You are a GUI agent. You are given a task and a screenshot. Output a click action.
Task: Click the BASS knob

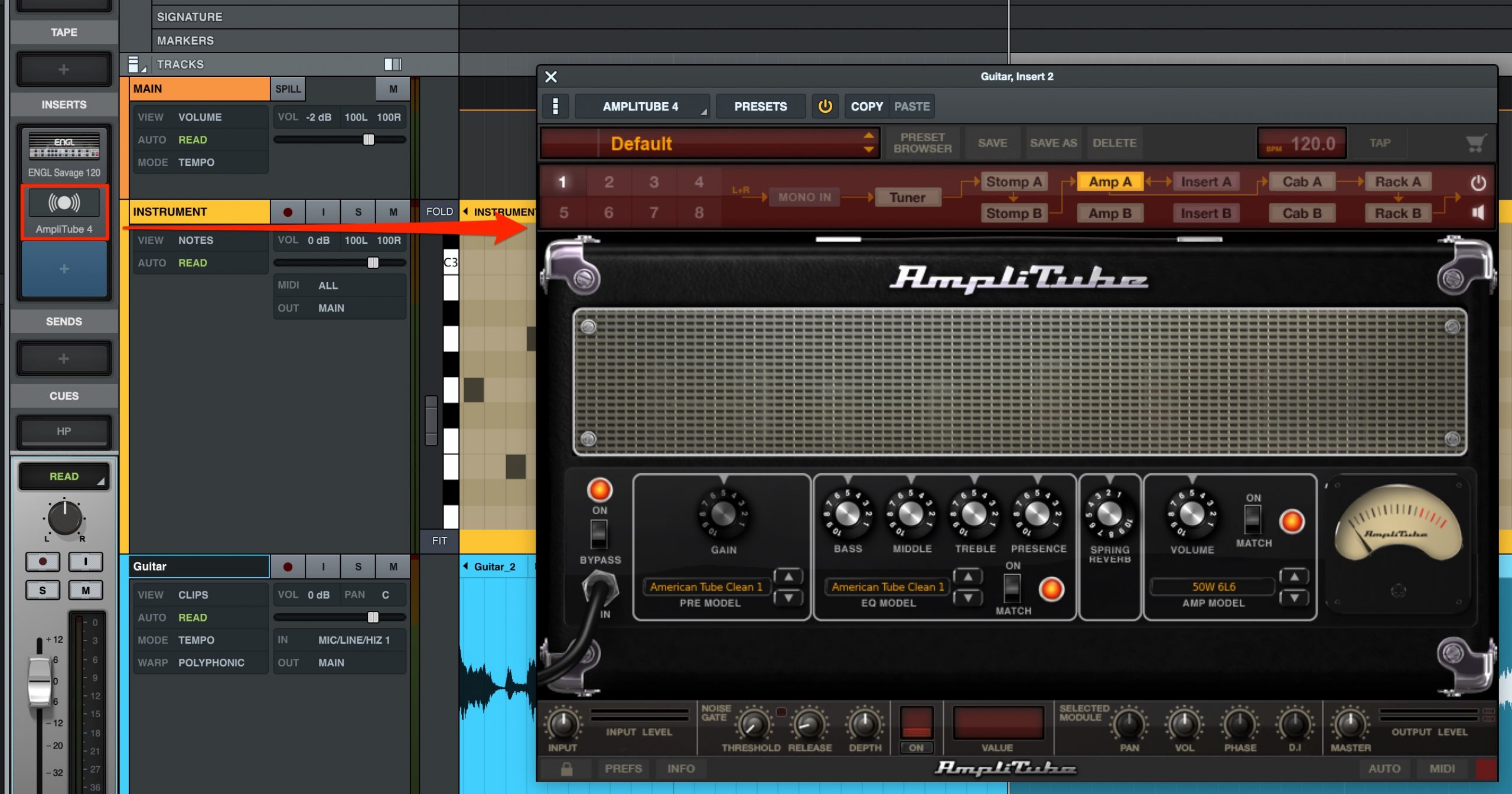(x=848, y=514)
